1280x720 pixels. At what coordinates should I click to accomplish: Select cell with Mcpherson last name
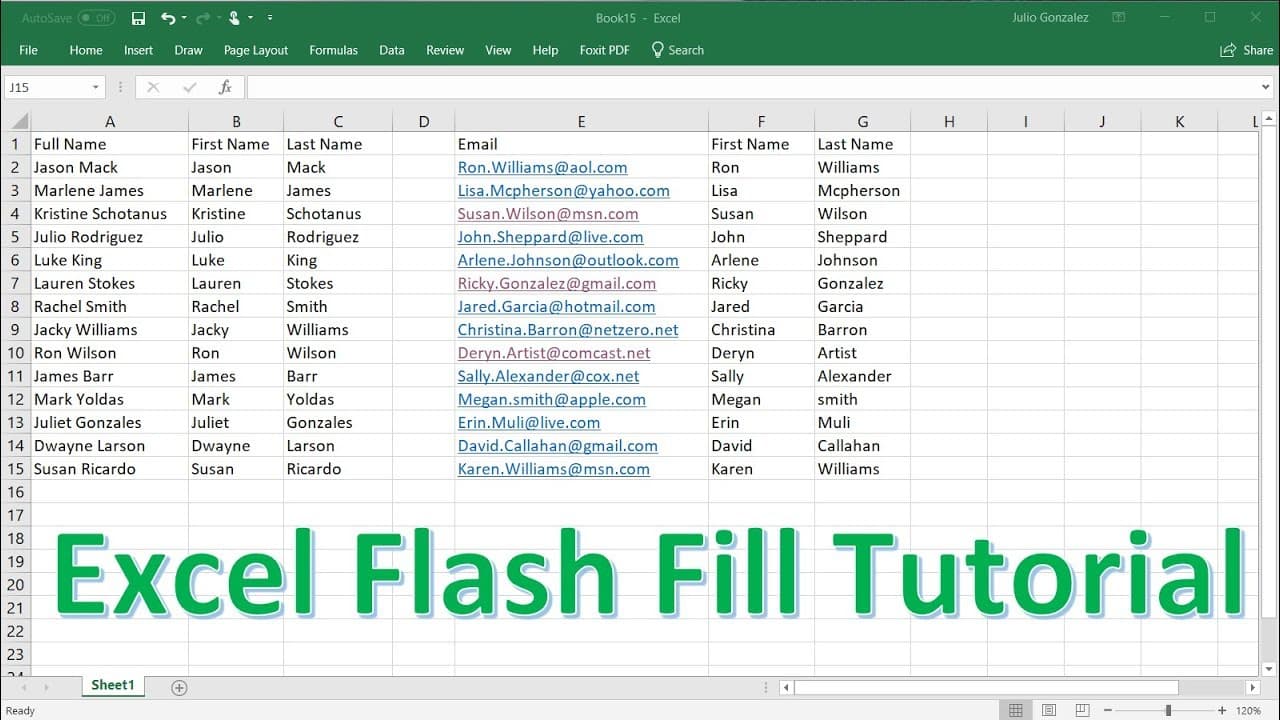[862, 191]
